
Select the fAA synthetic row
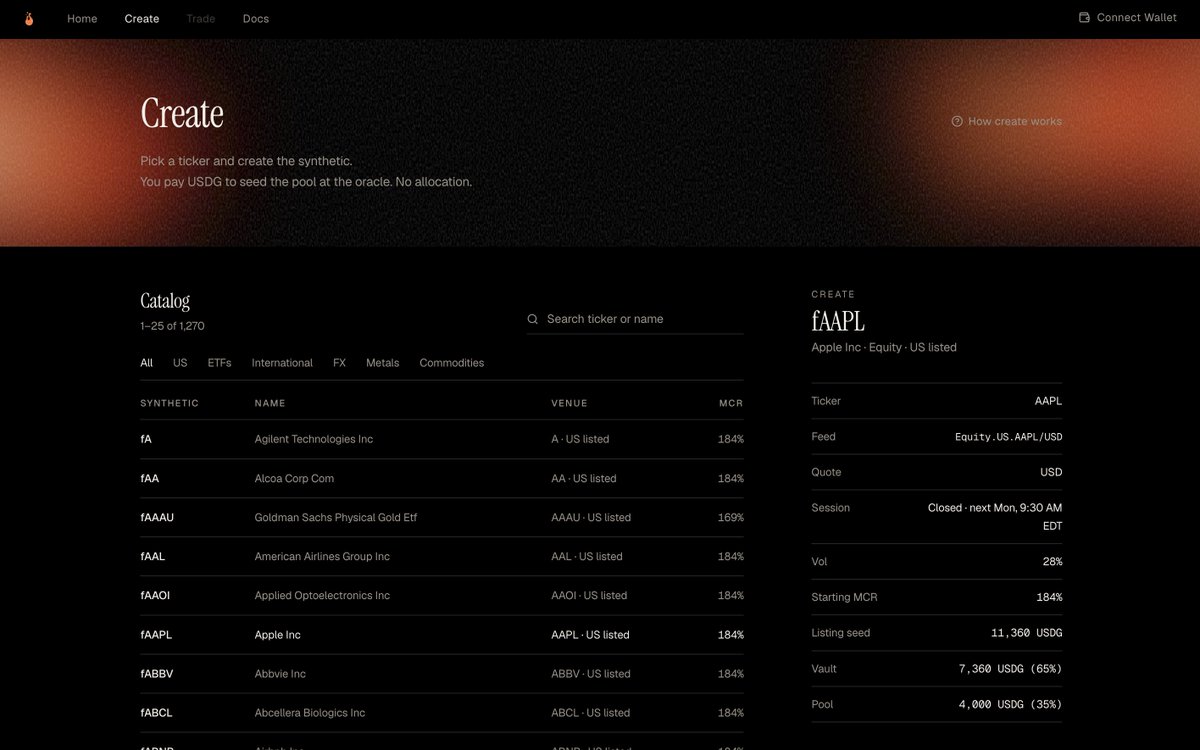[x=442, y=478]
